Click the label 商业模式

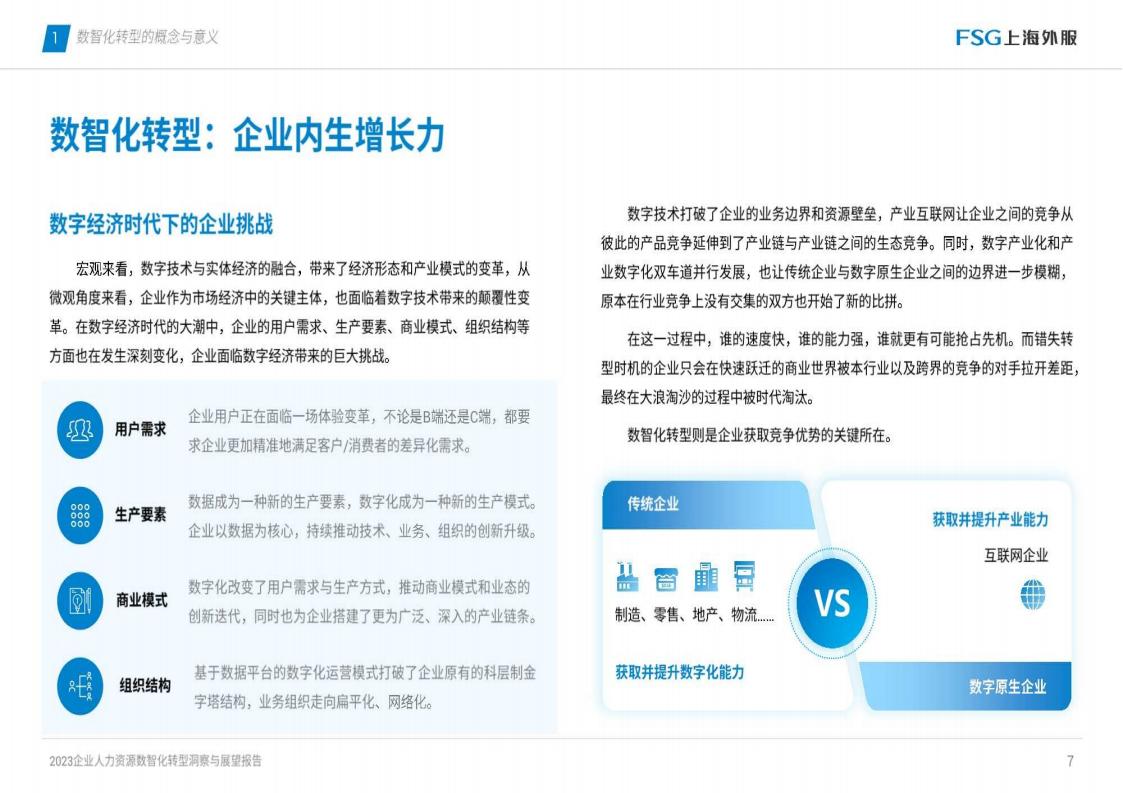pos(142,600)
